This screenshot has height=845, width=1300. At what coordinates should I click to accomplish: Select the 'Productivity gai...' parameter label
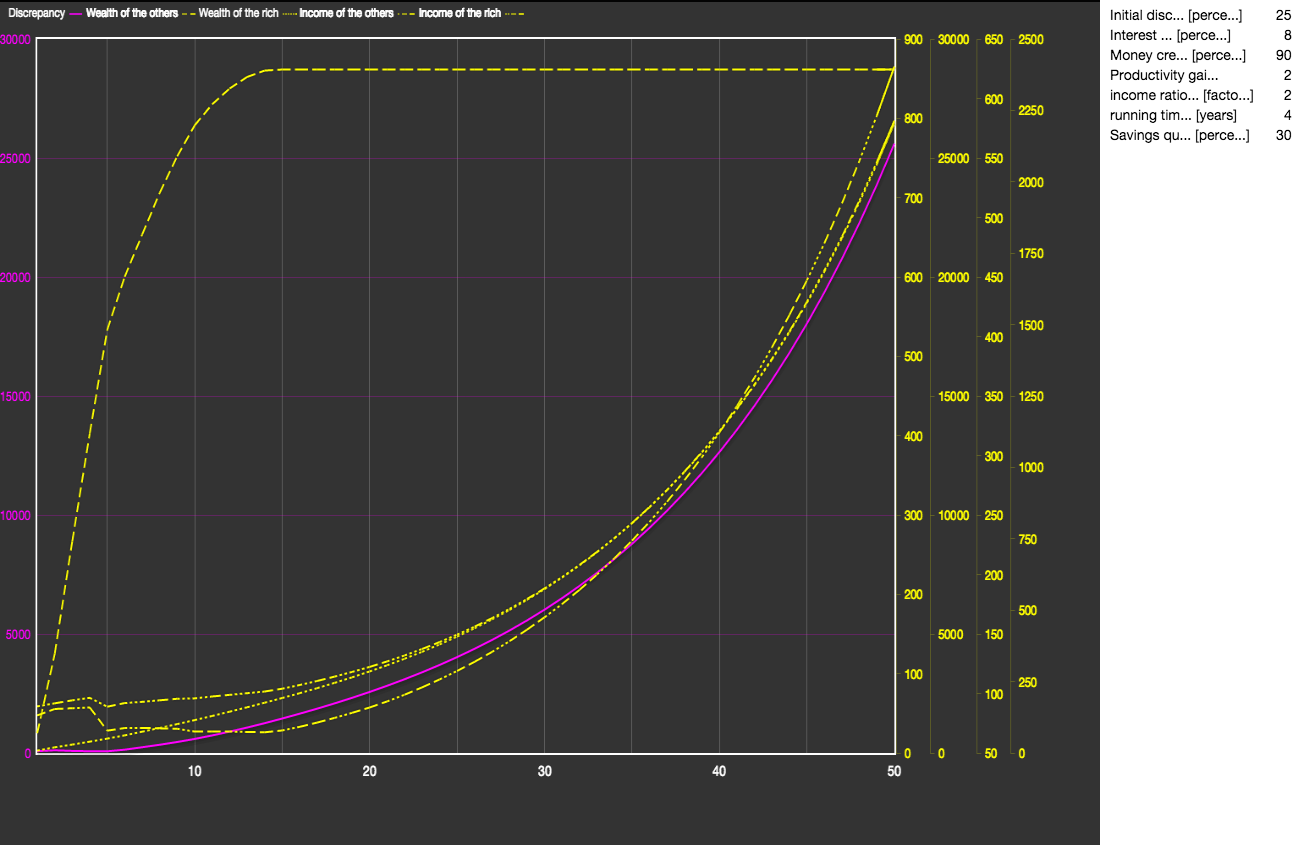point(1165,75)
